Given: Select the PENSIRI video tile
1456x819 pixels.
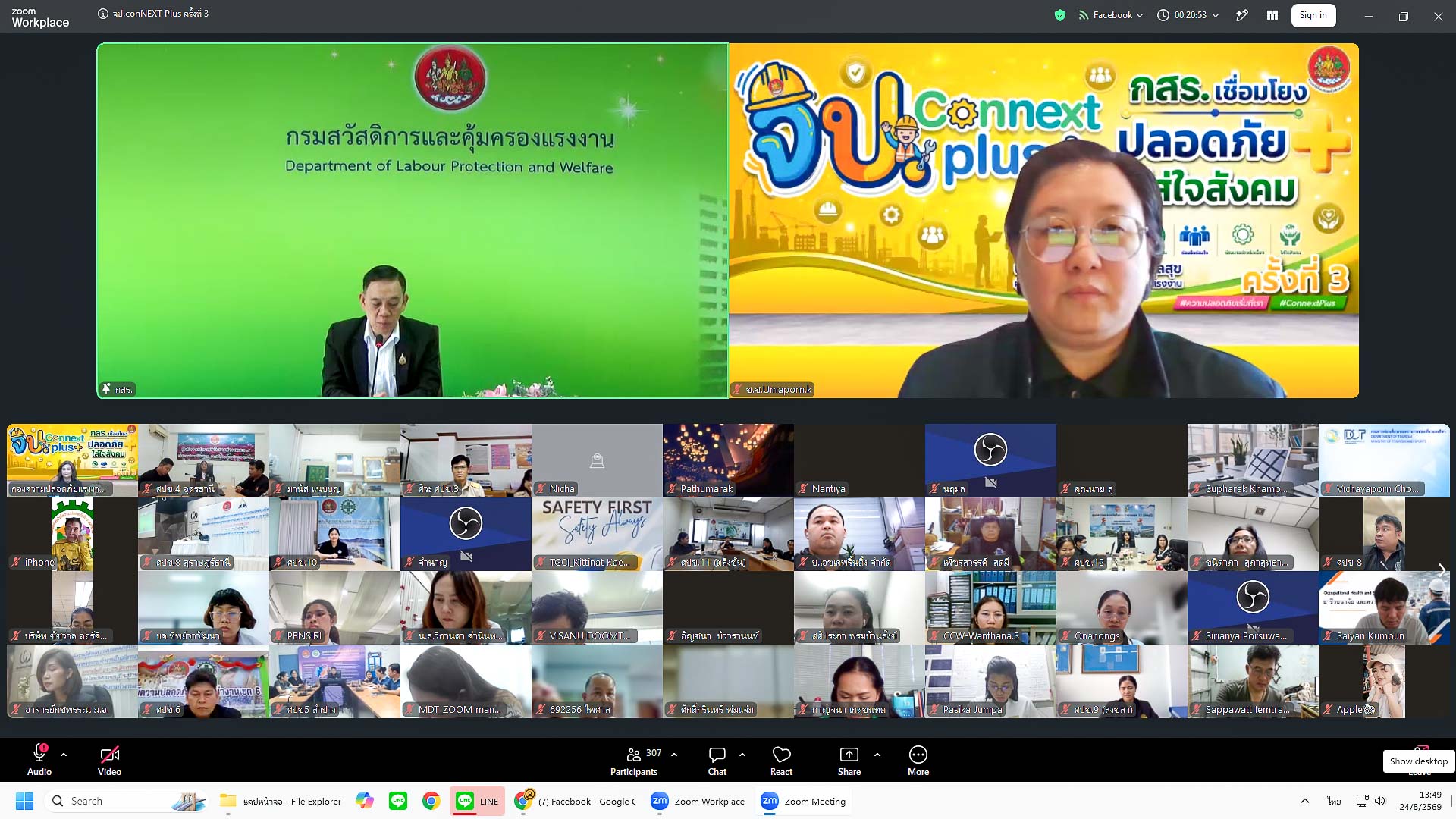Looking at the screenshot, I should coord(334,607).
